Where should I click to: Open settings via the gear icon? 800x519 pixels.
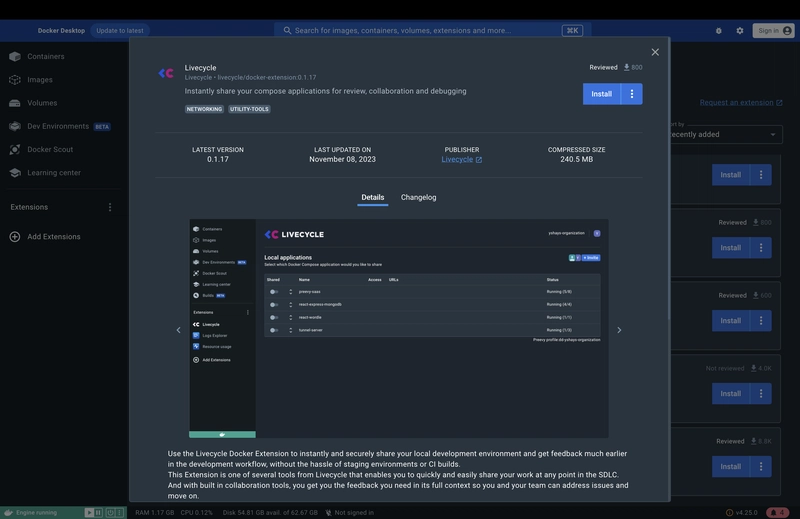point(740,31)
